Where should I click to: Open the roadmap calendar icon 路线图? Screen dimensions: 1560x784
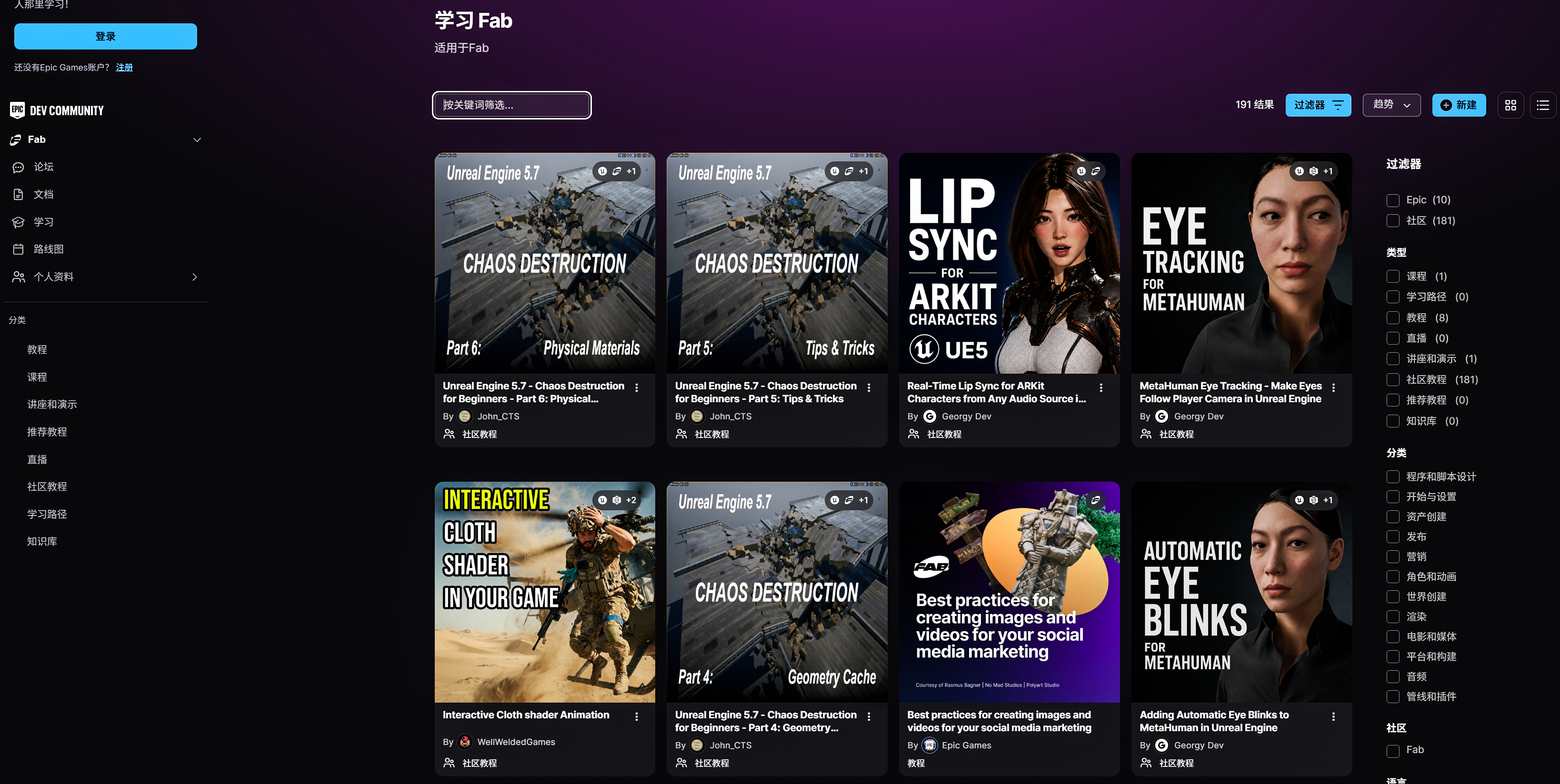point(18,249)
